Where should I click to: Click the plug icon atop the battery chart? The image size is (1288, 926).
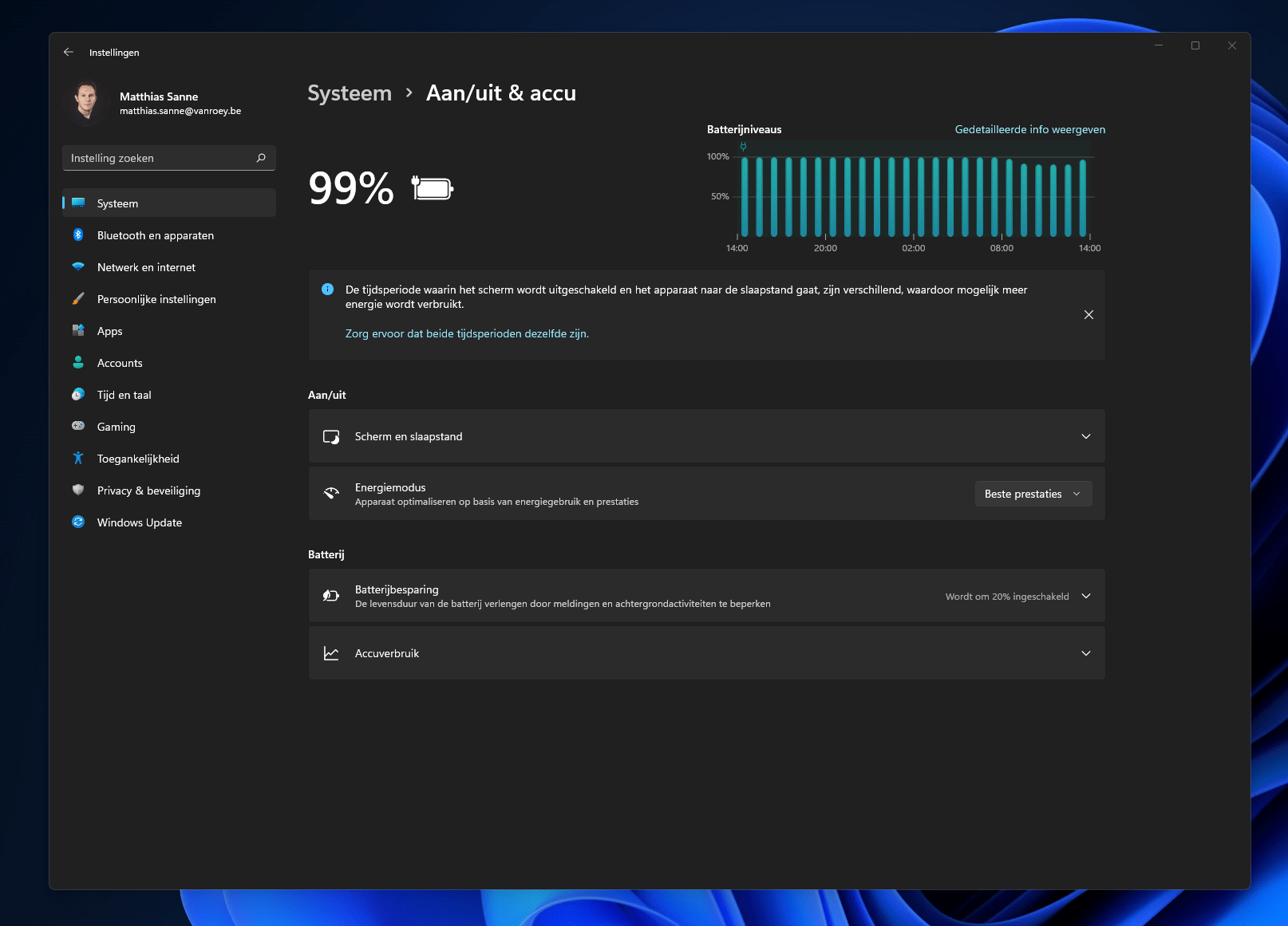743,146
